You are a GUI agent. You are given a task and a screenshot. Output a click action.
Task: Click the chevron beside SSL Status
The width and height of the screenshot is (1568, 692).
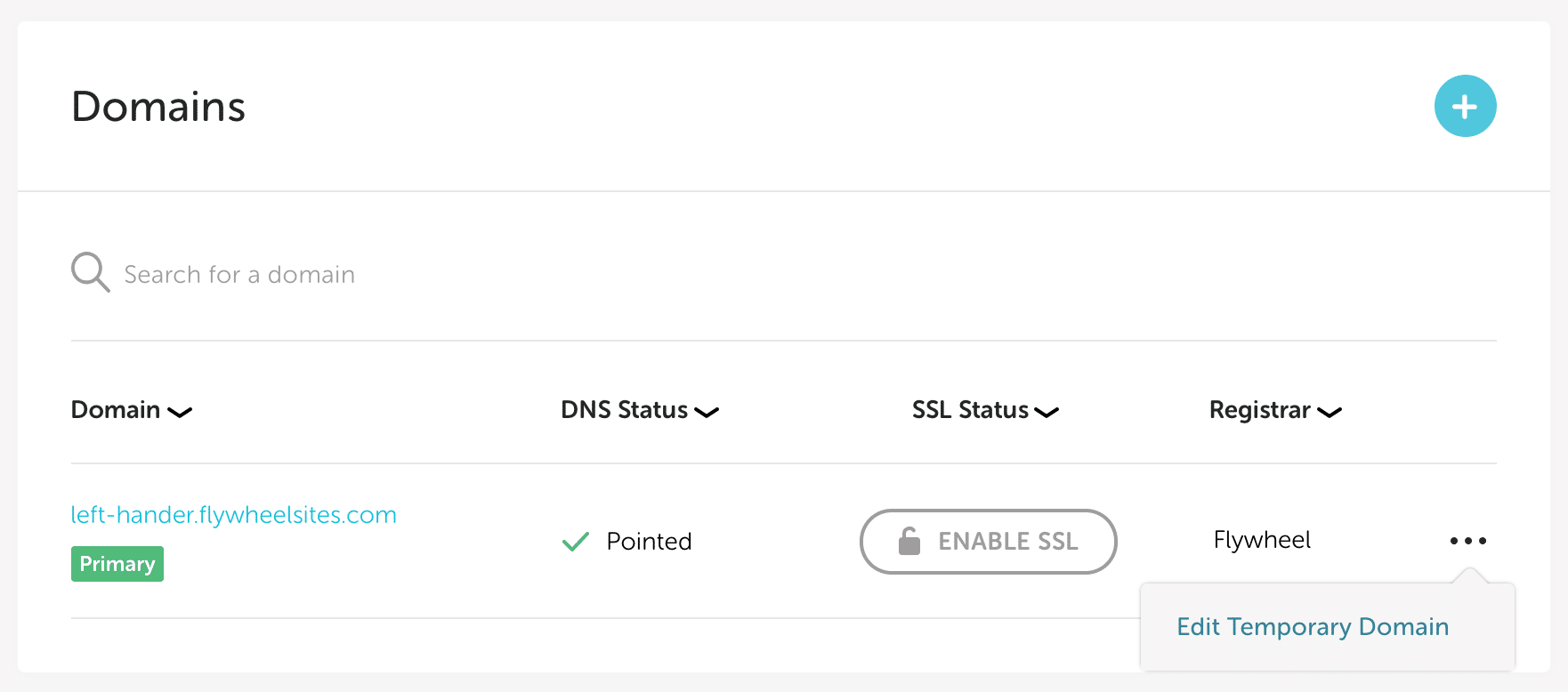point(1047,413)
